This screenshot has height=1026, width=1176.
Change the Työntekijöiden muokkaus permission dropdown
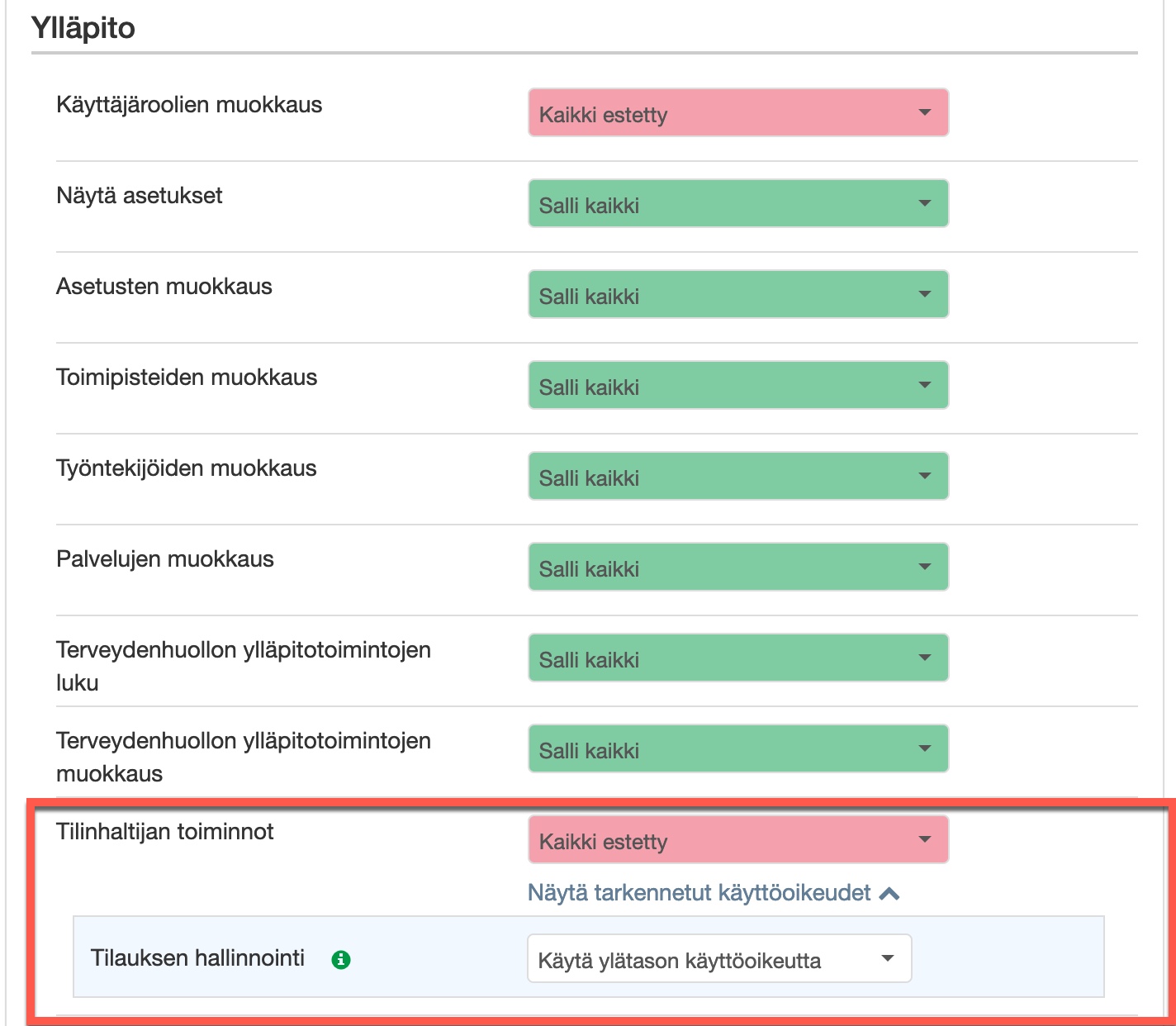tap(737, 477)
